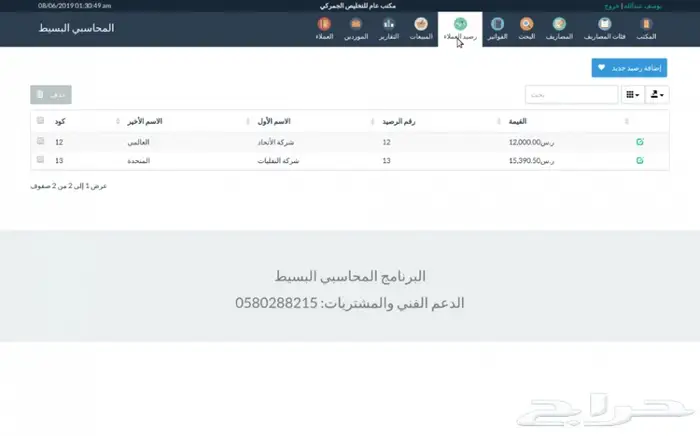
Task: Sort table by رقم الرصيد column header
Action: point(399,121)
